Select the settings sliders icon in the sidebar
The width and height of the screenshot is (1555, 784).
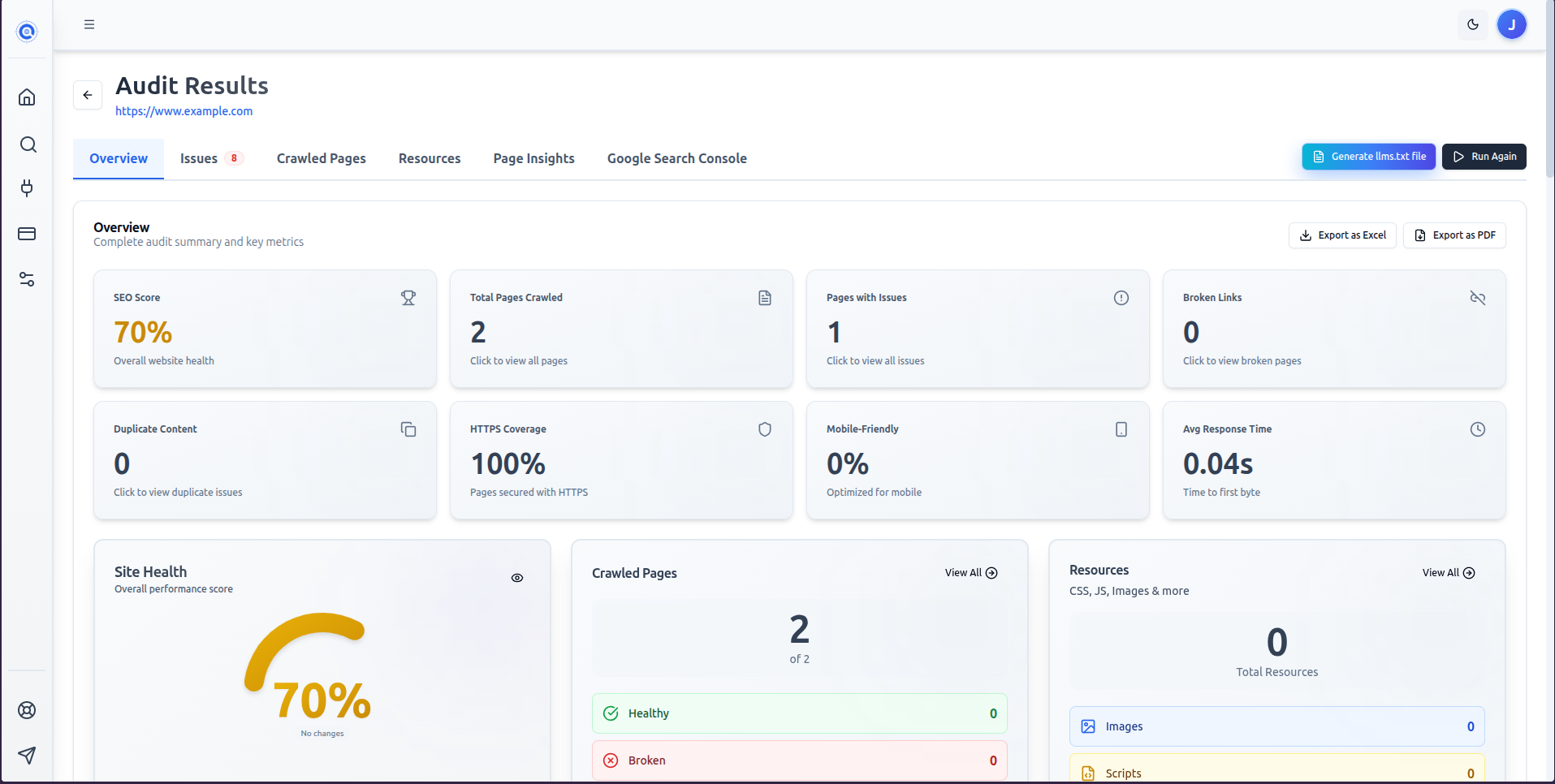coord(27,279)
